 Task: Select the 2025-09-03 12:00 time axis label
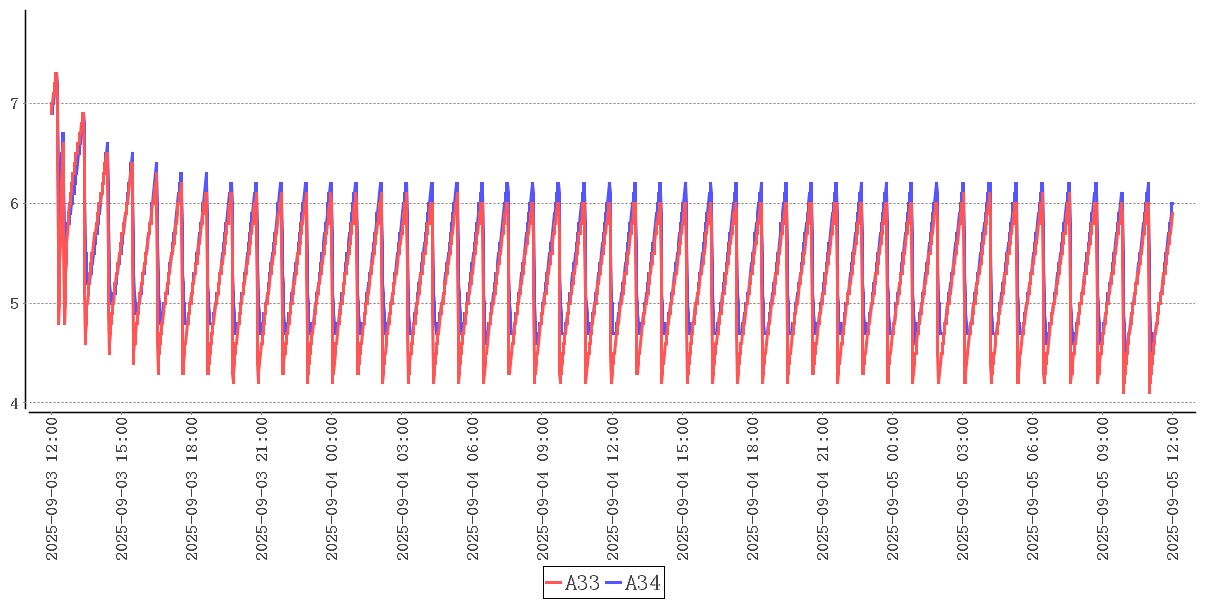[52, 489]
